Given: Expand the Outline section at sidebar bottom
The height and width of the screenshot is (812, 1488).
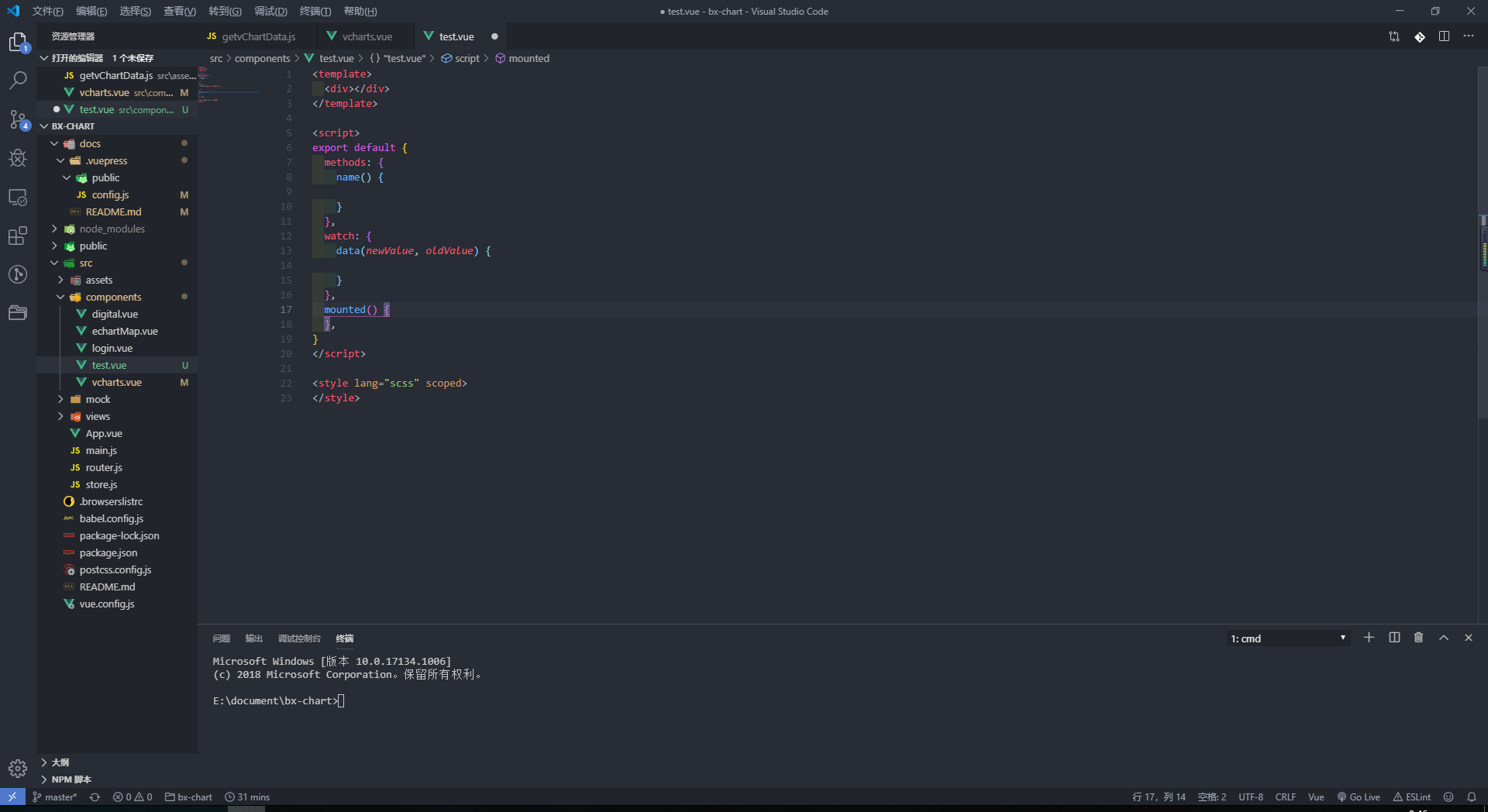Looking at the screenshot, I should (x=117, y=762).
